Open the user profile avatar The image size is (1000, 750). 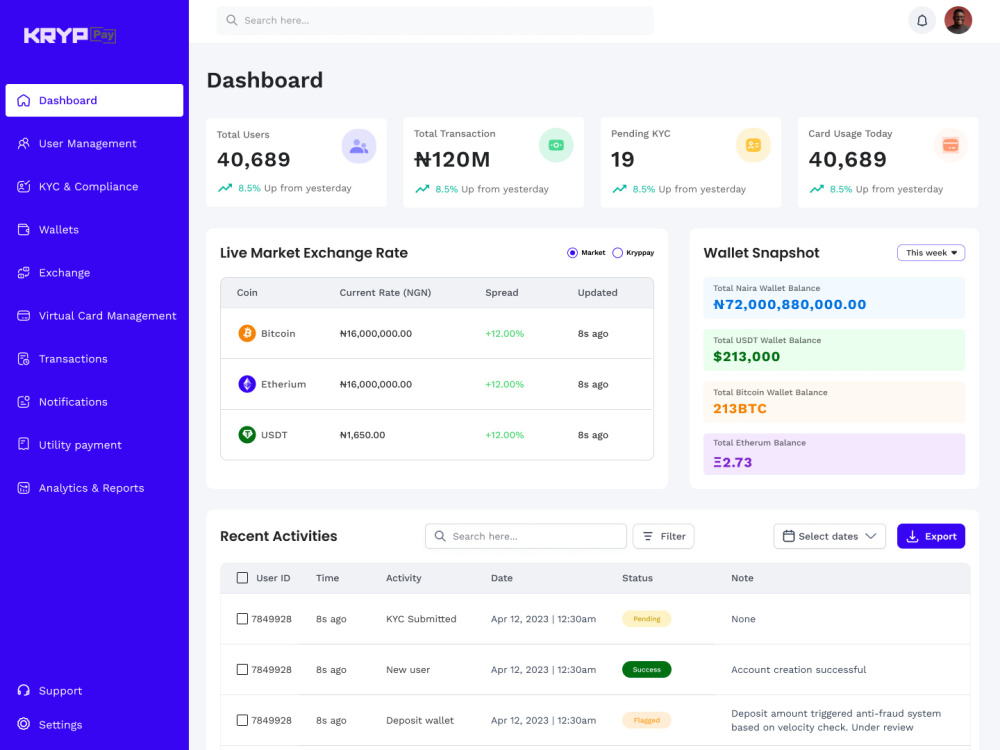click(958, 20)
